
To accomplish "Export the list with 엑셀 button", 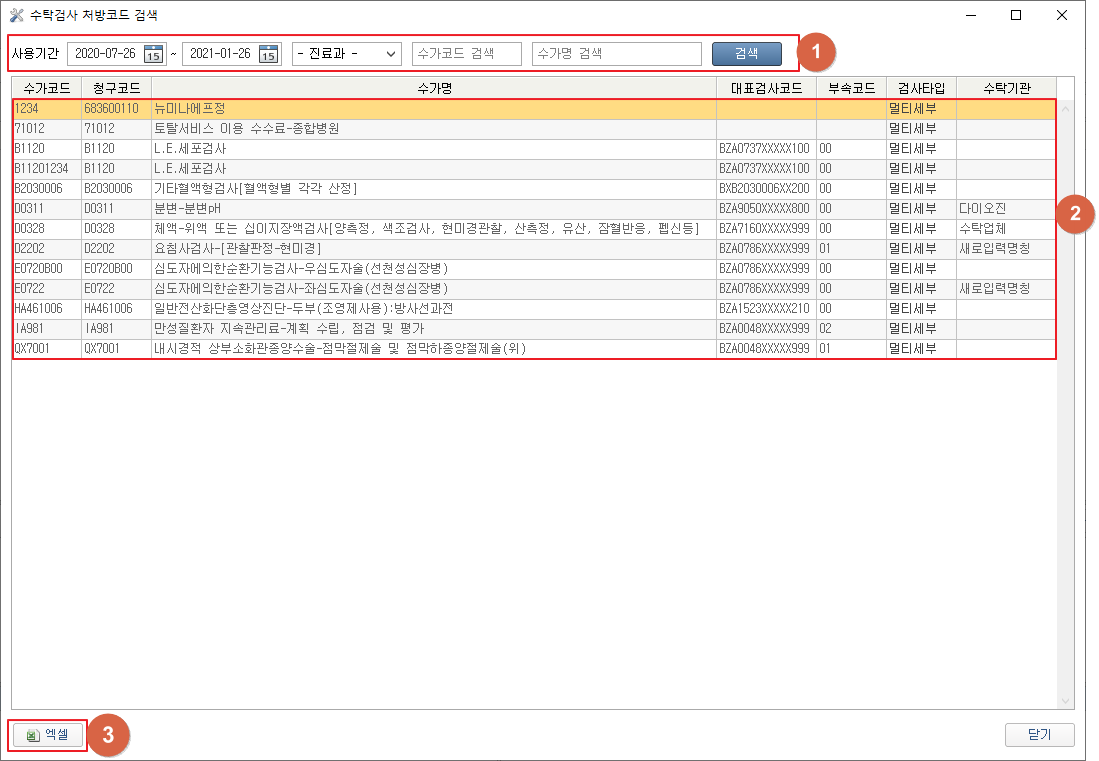I will [48, 735].
